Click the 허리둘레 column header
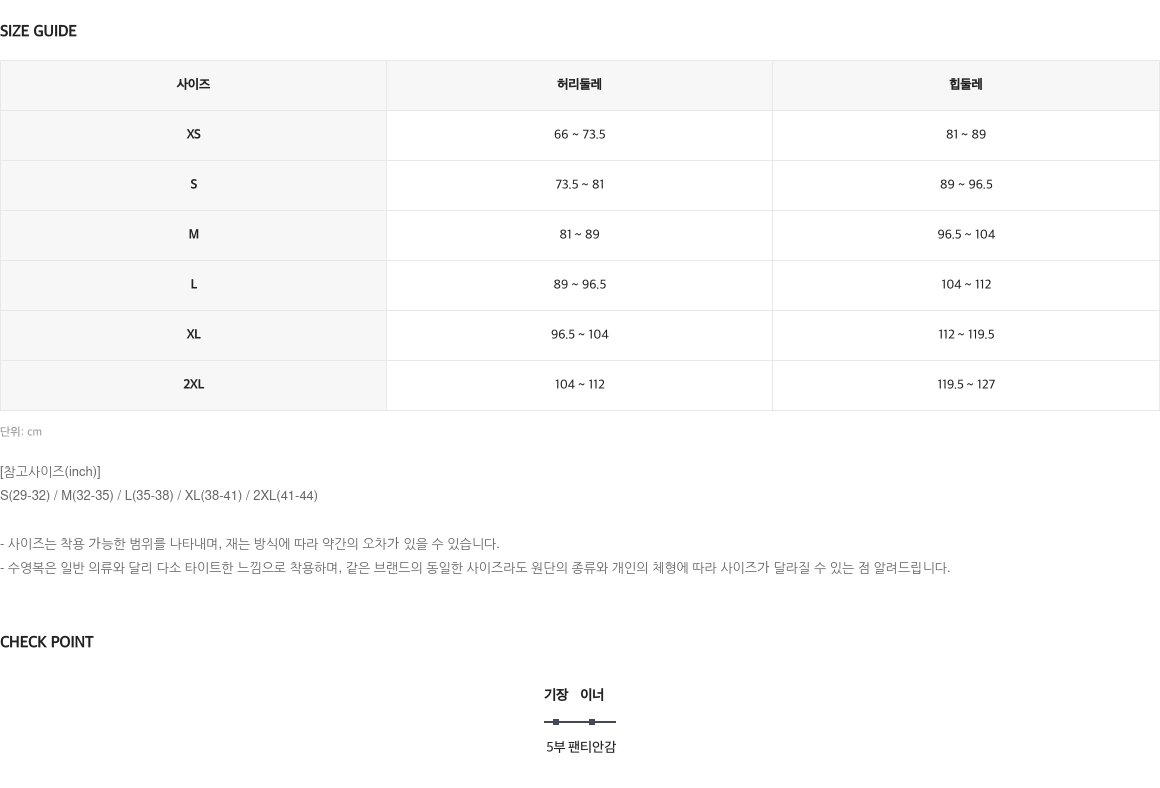This screenshot has width=1160, height=788. [579, 84]
